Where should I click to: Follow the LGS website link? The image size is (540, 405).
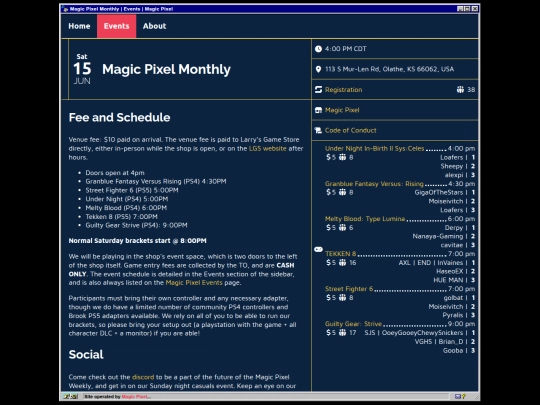click(x=268, y=148)
